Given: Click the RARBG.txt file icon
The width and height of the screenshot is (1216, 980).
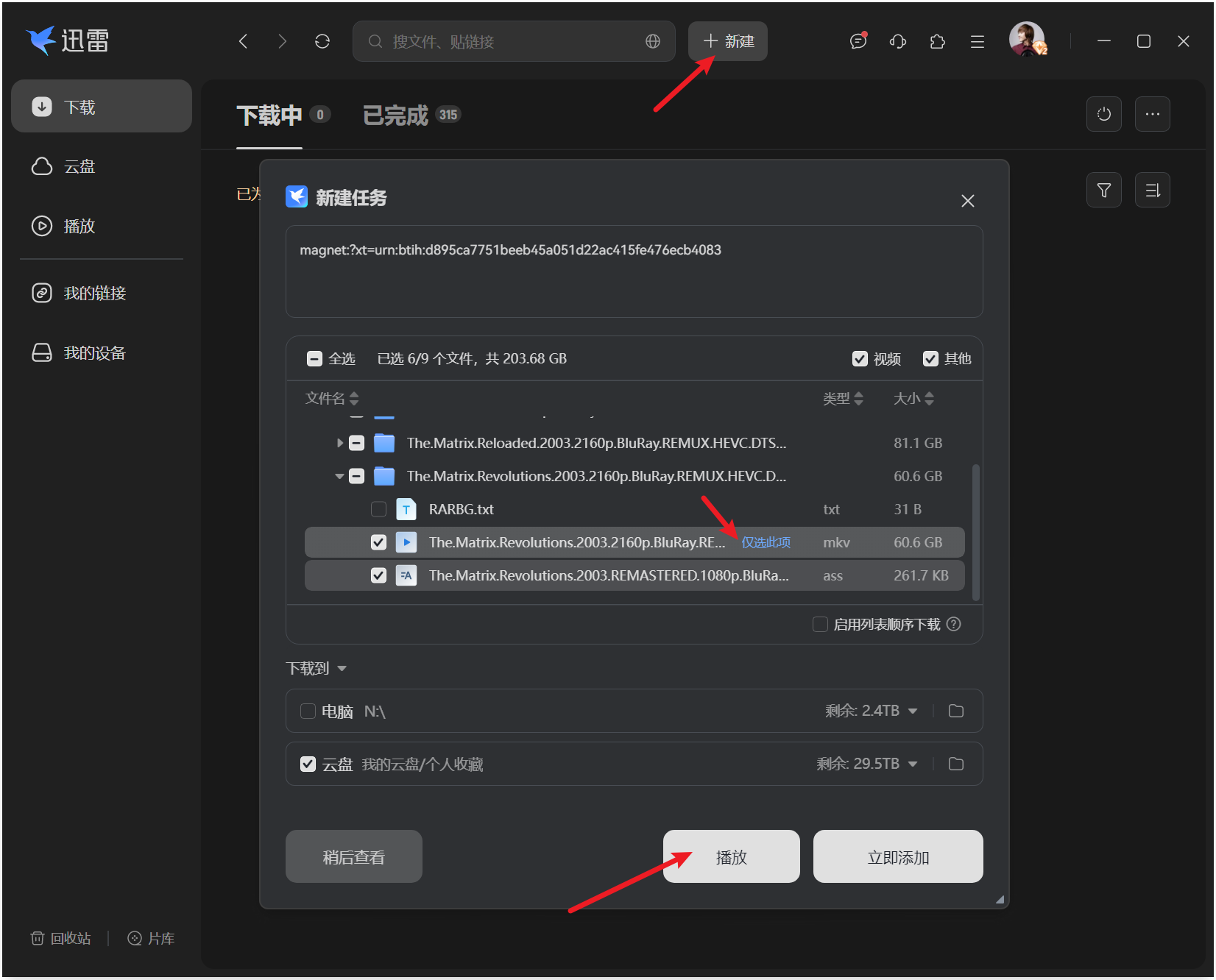Looking at the screenshot, I should tap(406, 509).
